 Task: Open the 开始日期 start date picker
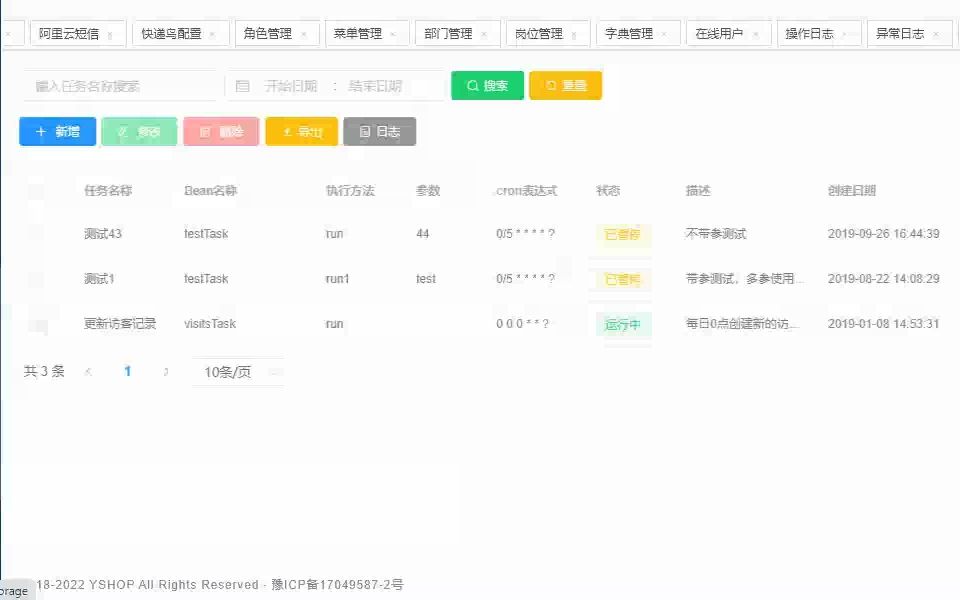[290, 86]
